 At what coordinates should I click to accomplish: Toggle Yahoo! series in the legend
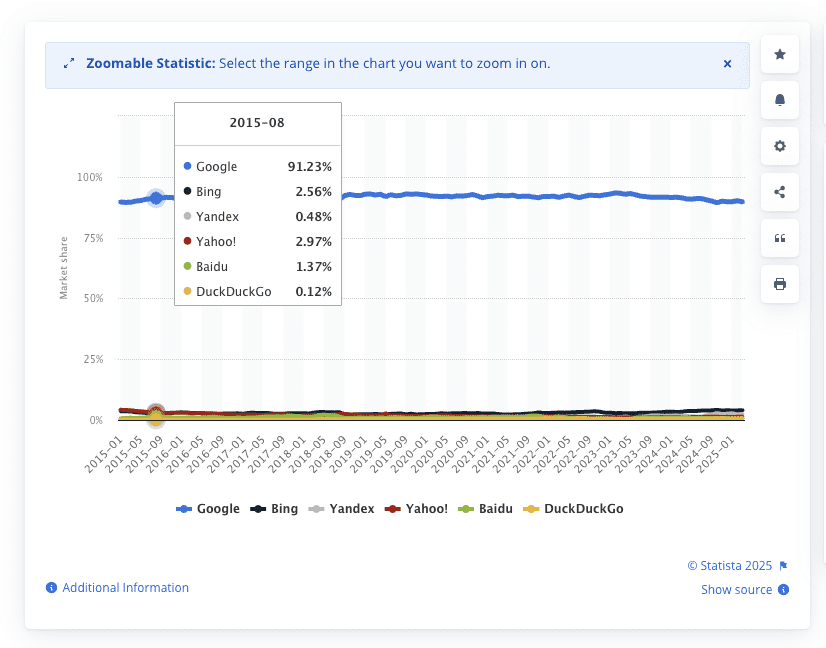pos(416,509)
